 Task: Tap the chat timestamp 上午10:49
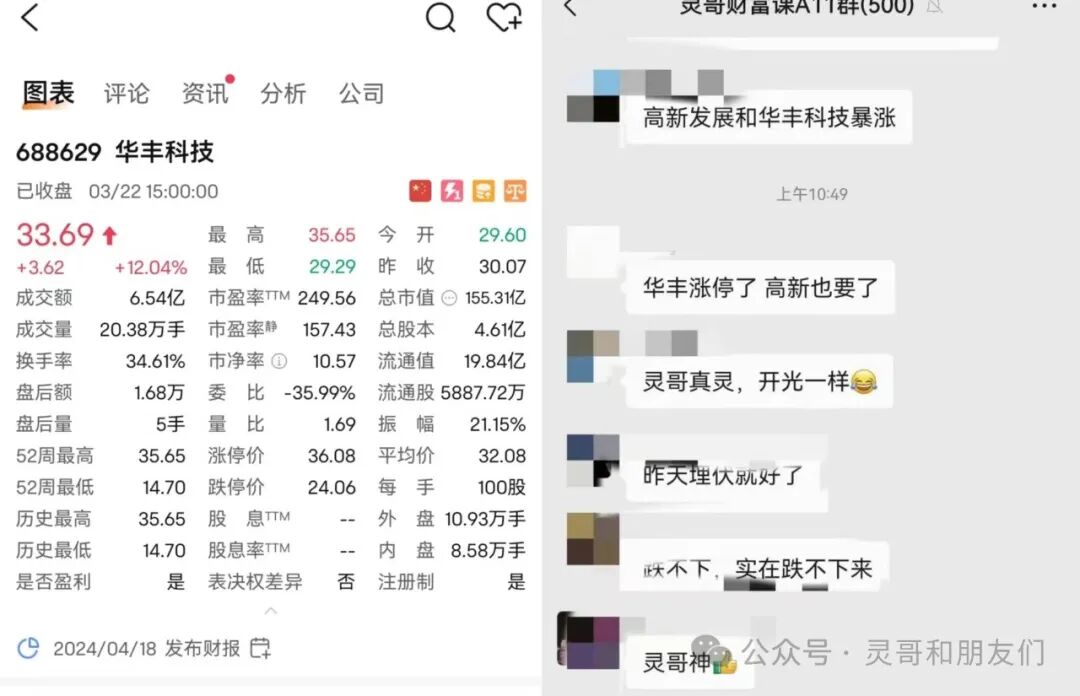pos(812,194)
